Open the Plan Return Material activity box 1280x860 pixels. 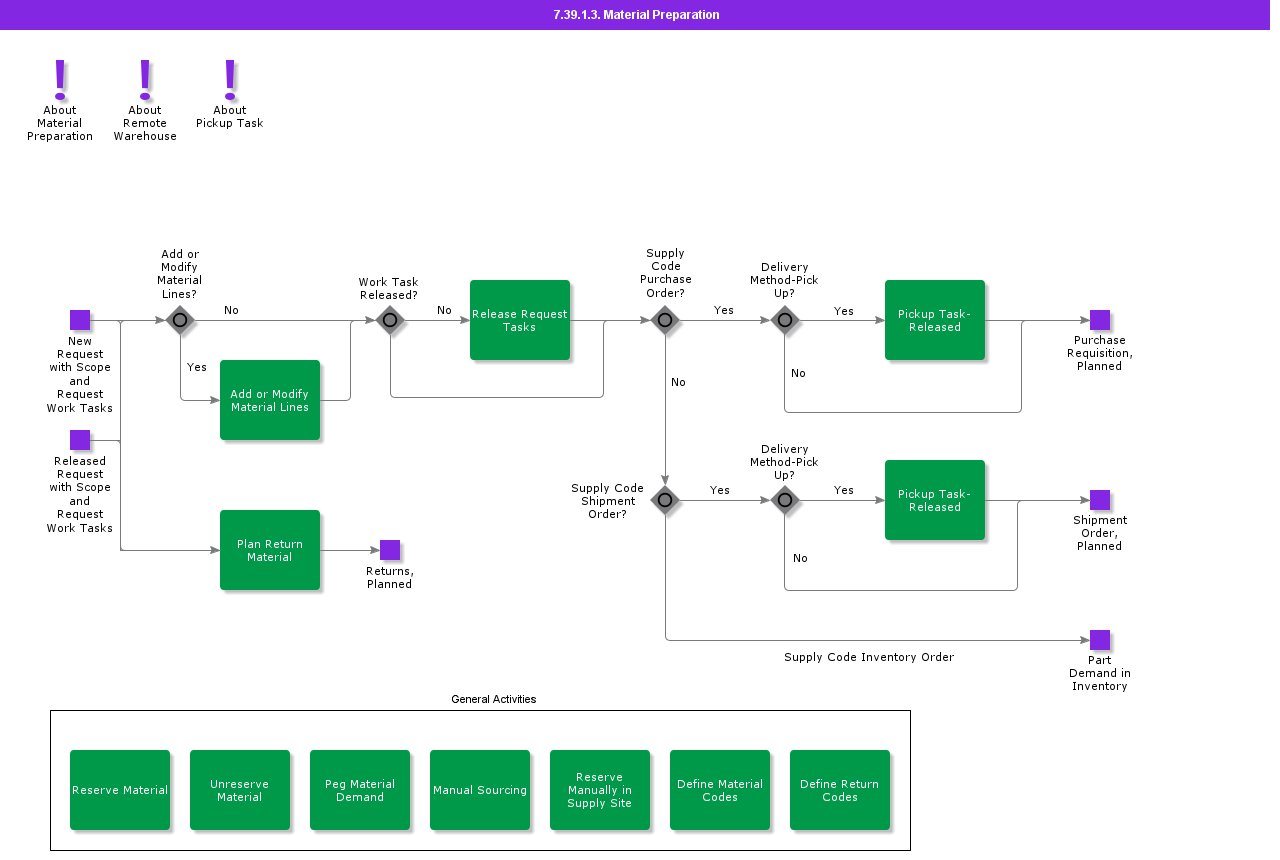click(x=270, y=550)
